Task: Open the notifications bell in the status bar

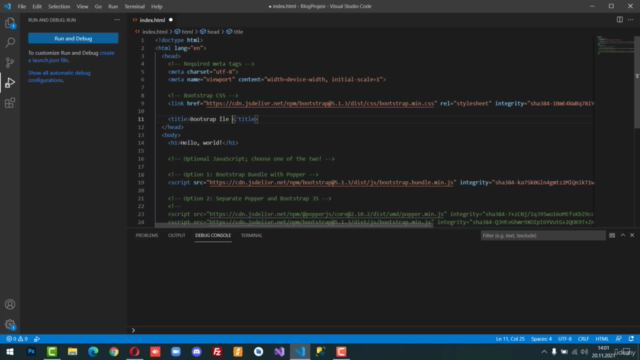Action: (631, 339)
